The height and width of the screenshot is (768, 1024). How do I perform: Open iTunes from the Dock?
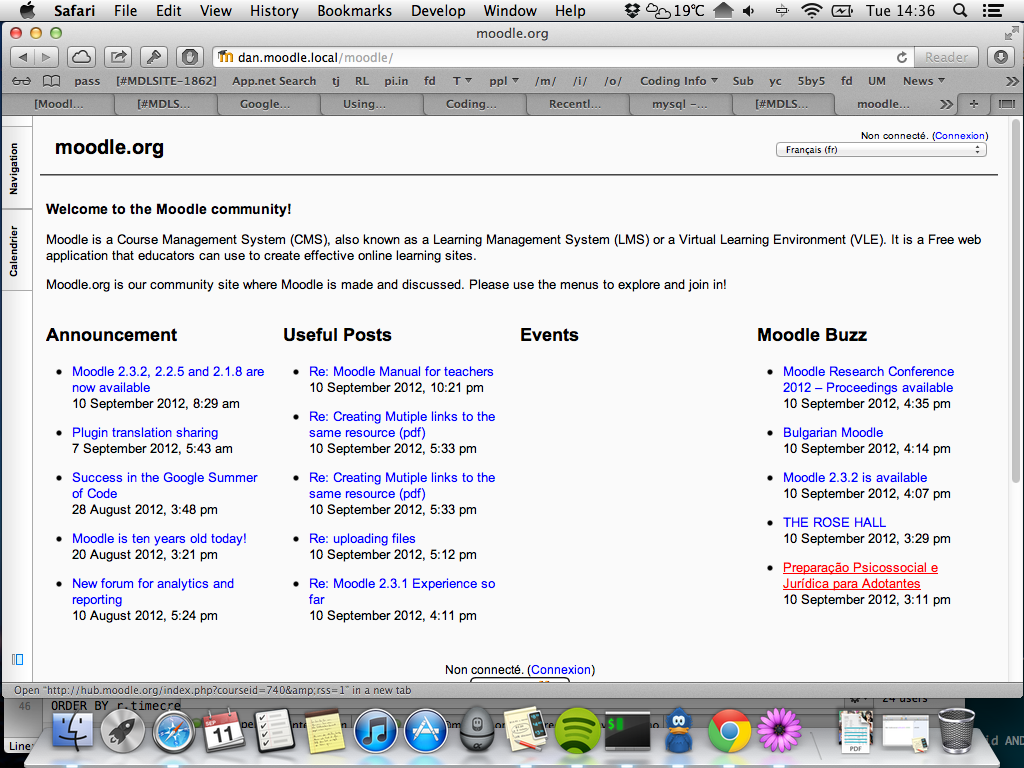click(375, 731)
